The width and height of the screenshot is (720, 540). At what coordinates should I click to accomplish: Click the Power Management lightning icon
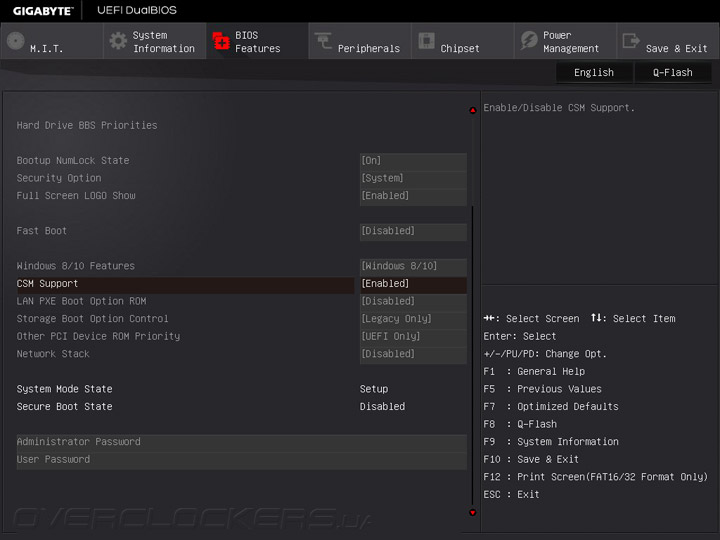pos(529,40)
